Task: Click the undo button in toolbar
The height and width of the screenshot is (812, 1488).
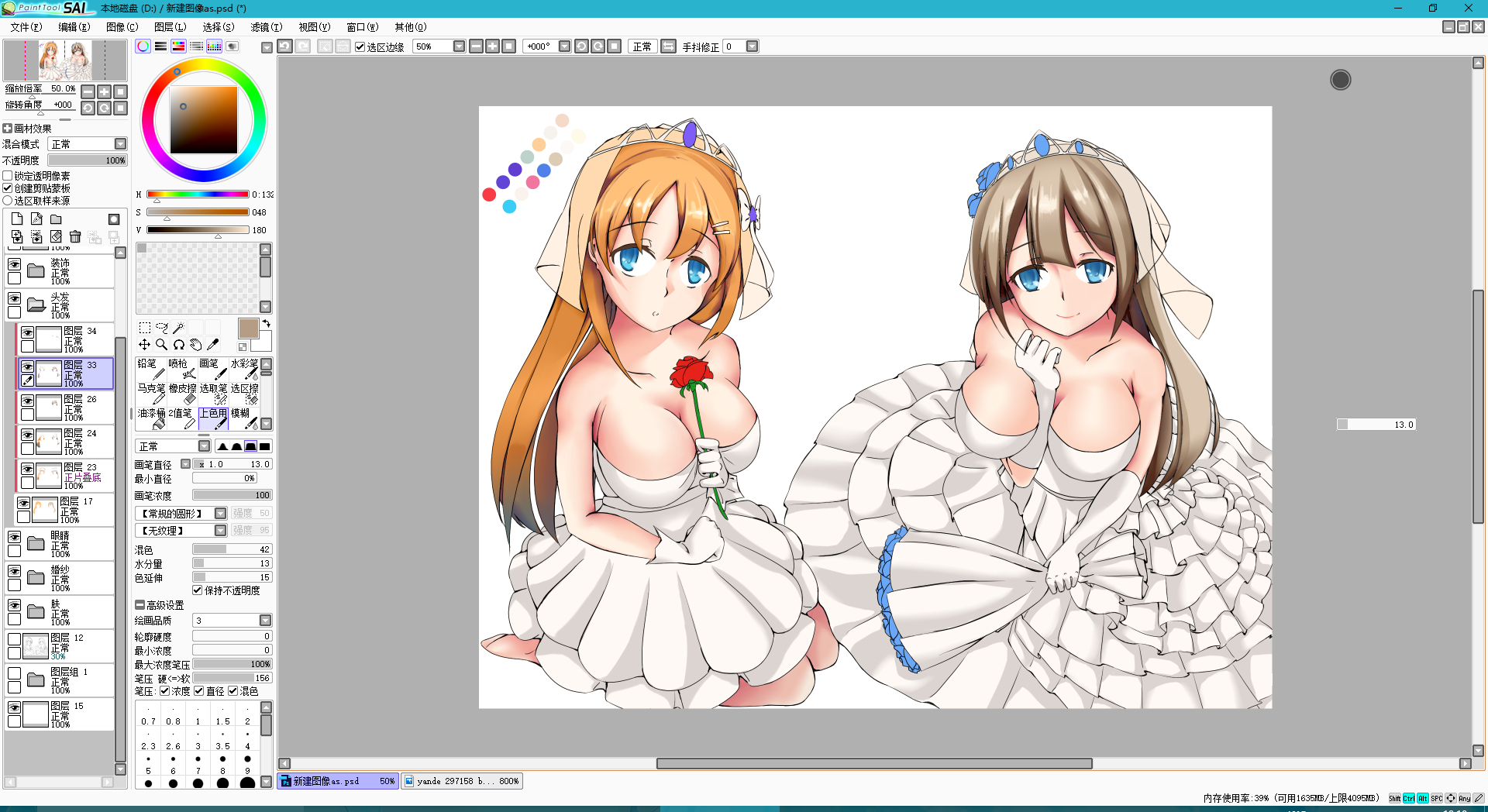Action: [x=285, y=46]
